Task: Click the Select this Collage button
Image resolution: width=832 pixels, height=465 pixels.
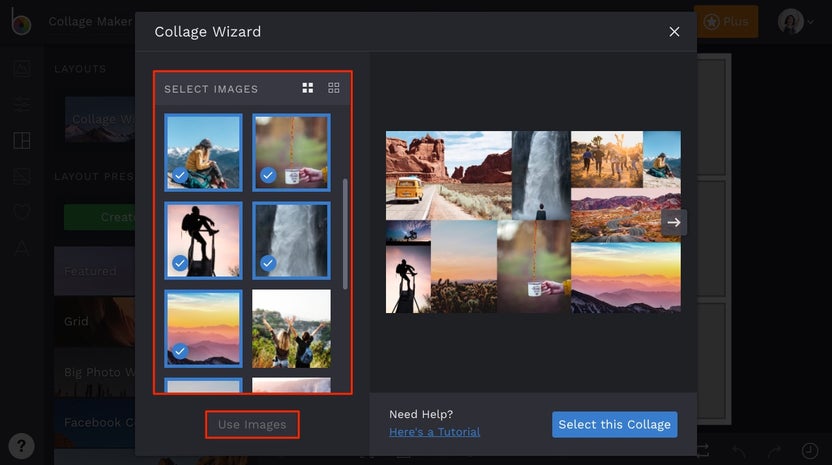Action: pos(614,425)
